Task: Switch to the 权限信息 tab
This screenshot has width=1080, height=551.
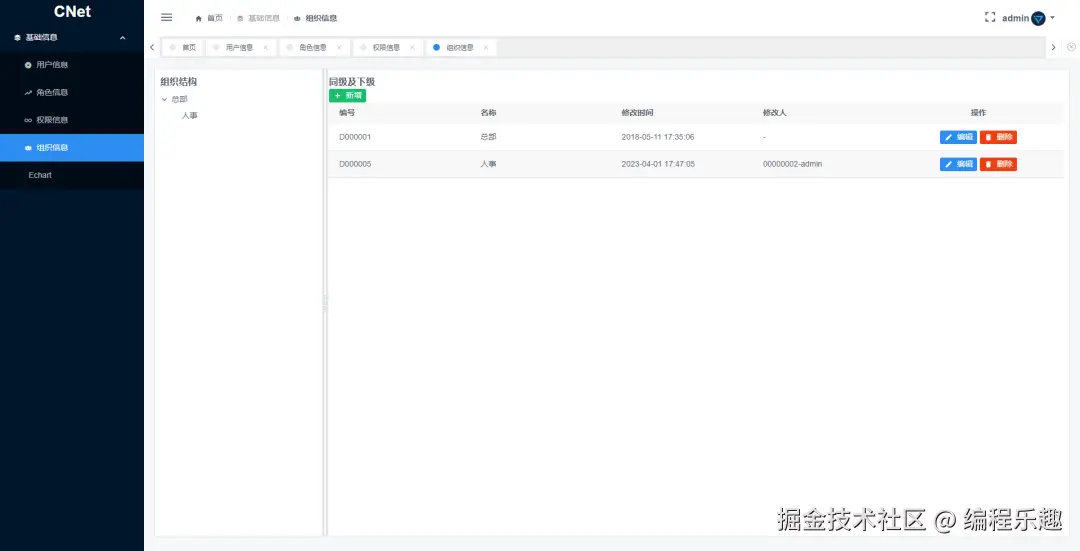Action: pyautogui.click(x=386, y=48)
